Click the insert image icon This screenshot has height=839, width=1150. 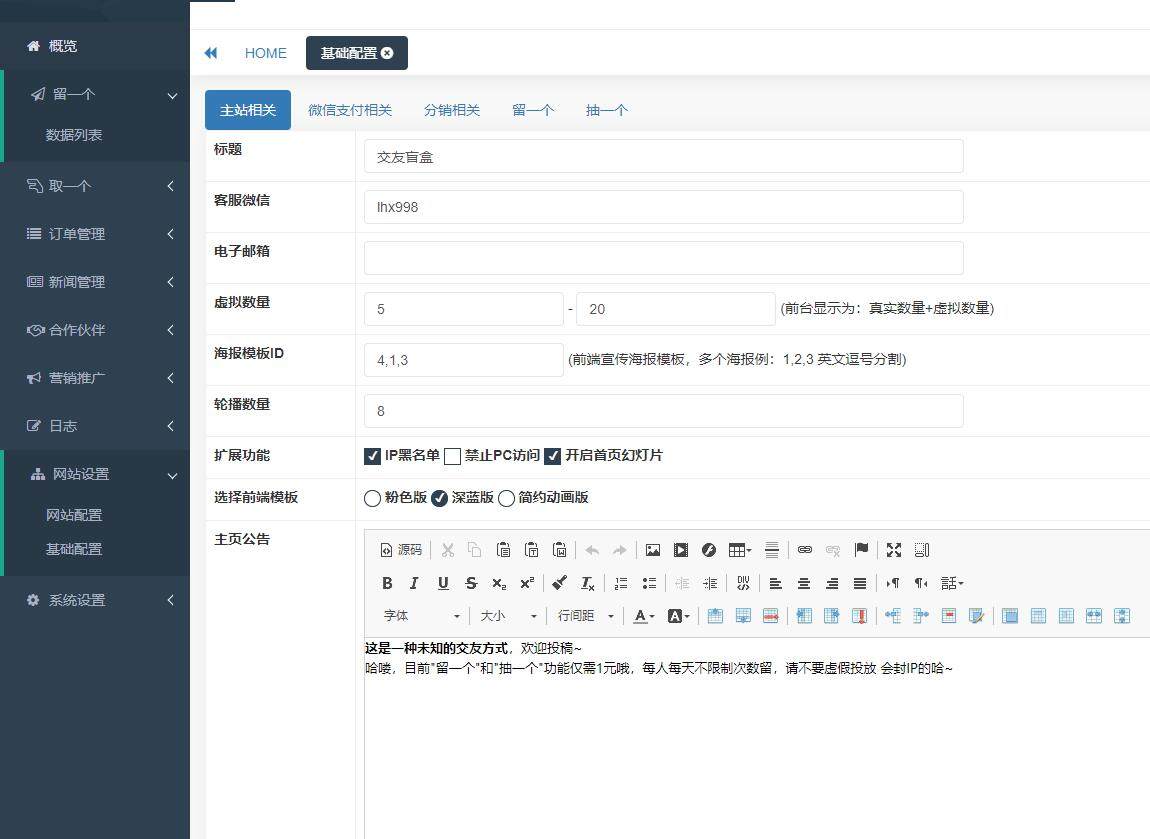(x=653, y=550)
